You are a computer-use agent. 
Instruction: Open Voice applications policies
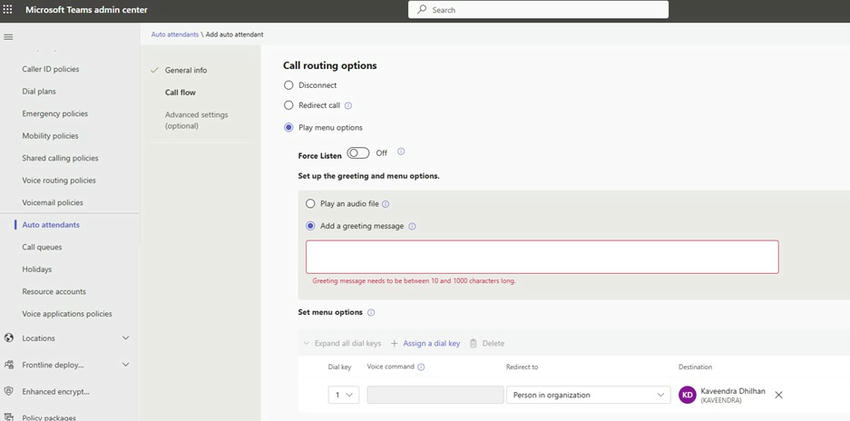click(x=67, y=314)
